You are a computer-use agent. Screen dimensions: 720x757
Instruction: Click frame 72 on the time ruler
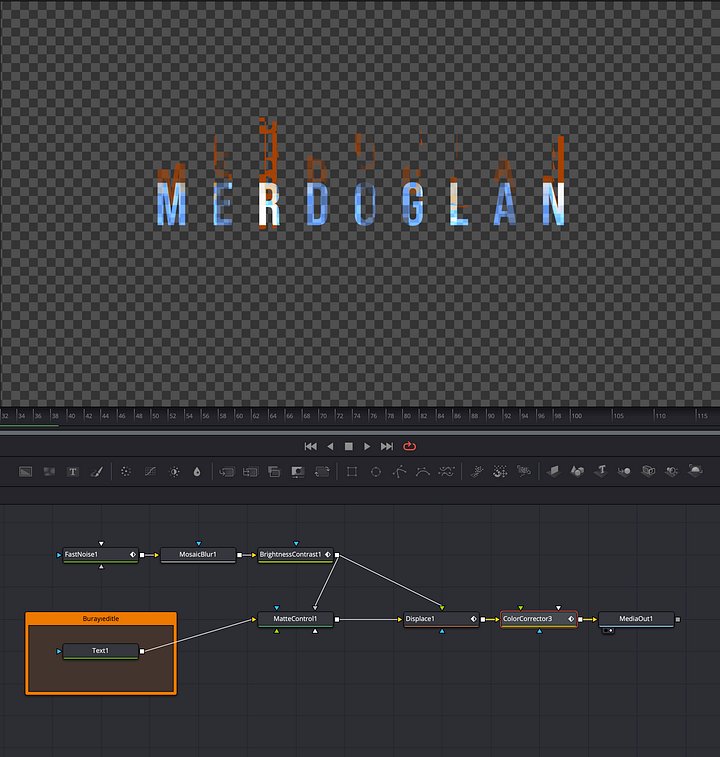[339, 416]
